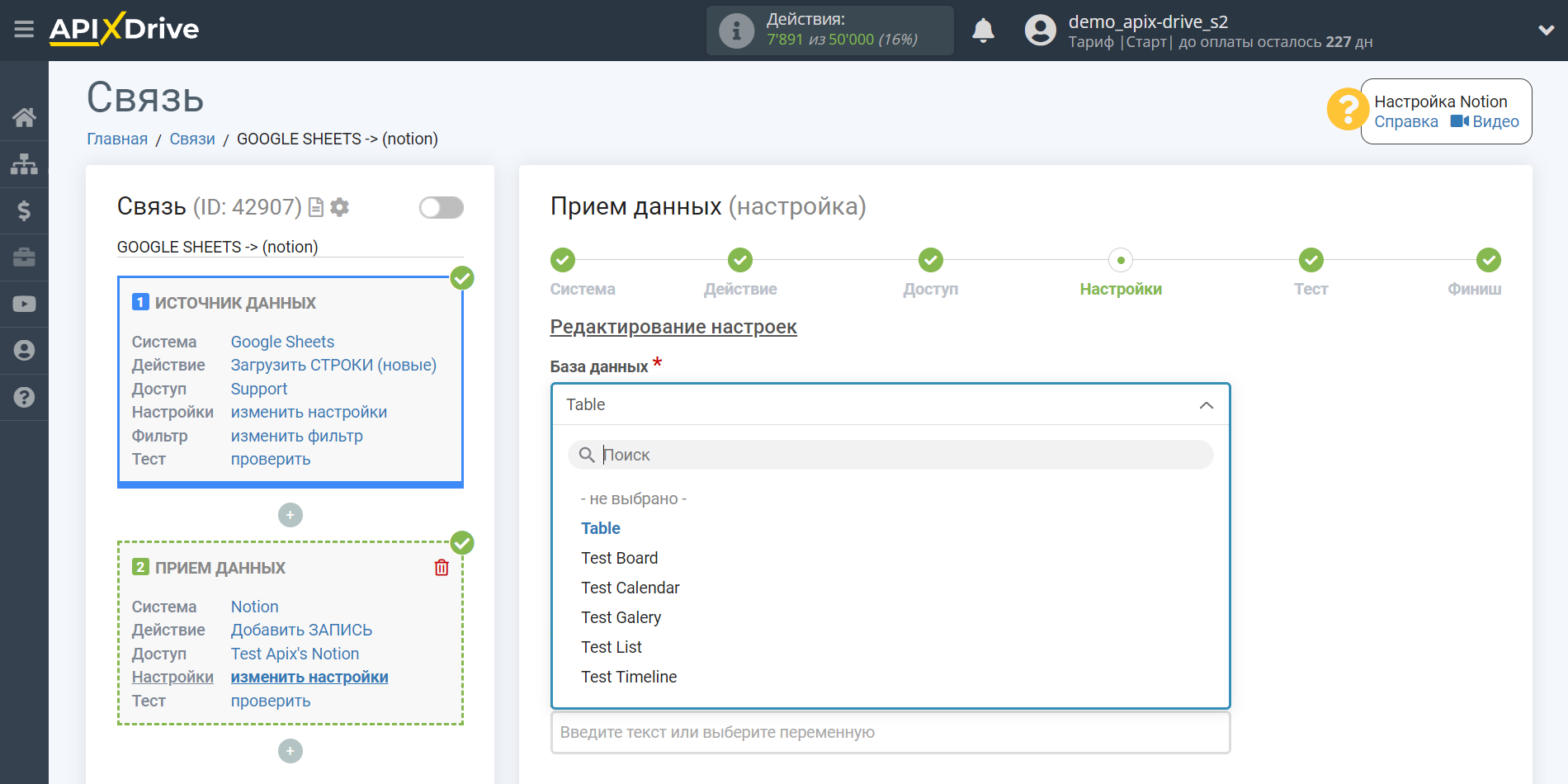Add a block with the lower plus button
1568x784 pixels.
290,751
